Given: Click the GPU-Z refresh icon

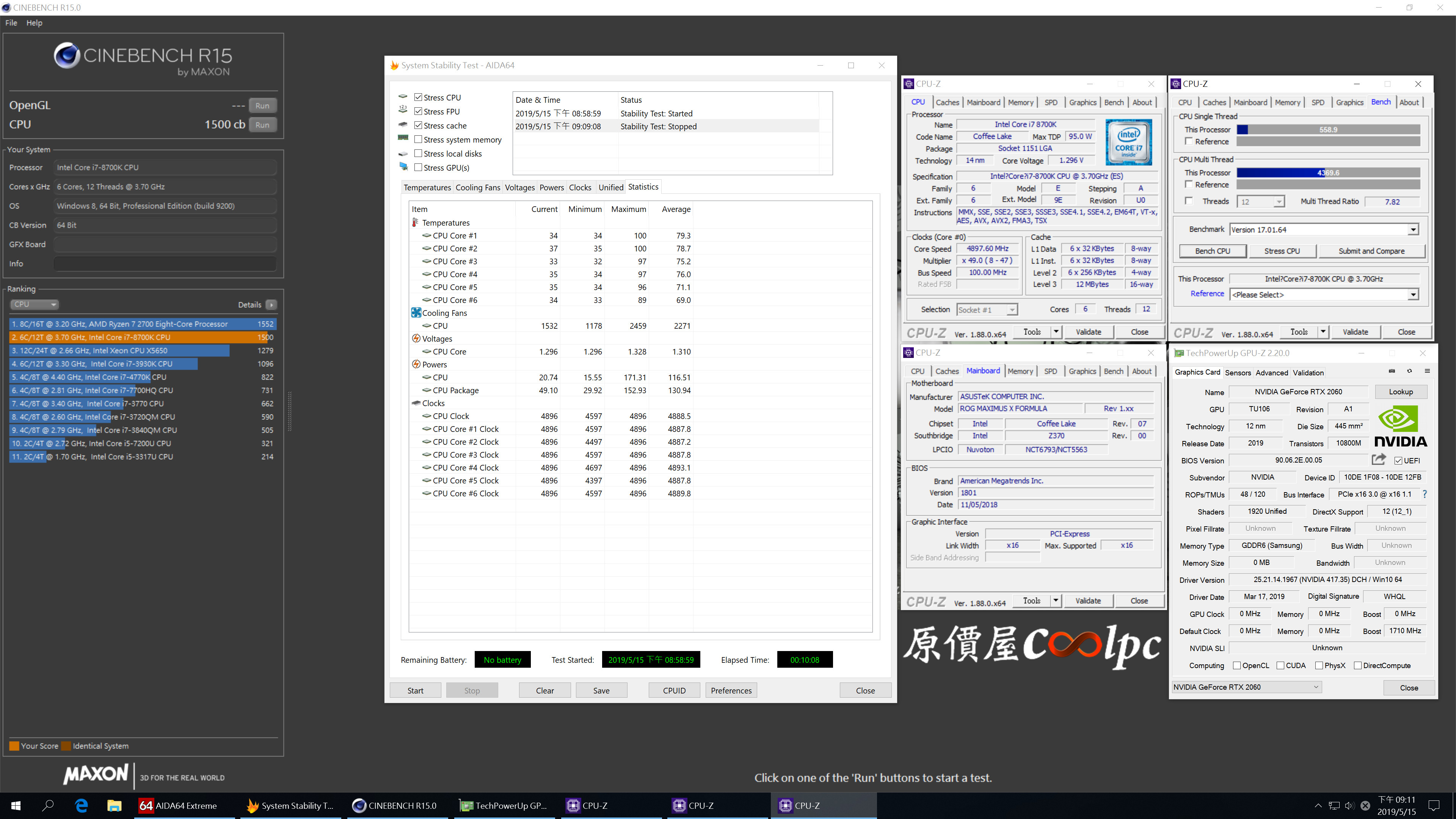Looking at the screenshot, I should [x=1410, y=371].
